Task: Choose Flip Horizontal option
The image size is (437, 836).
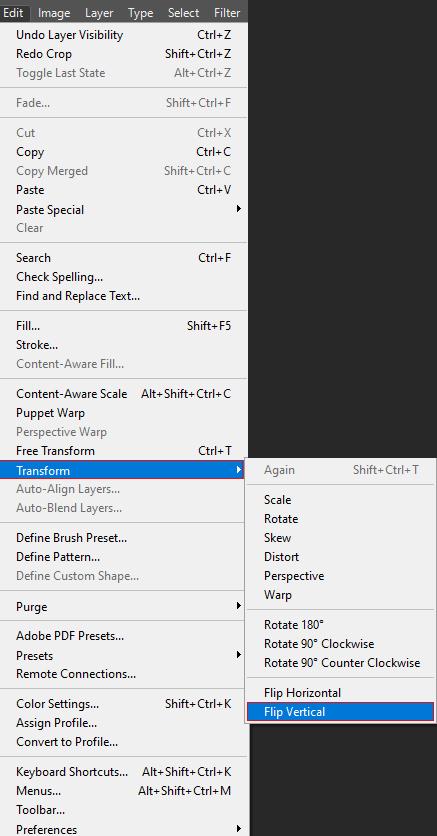Action: 339,693
